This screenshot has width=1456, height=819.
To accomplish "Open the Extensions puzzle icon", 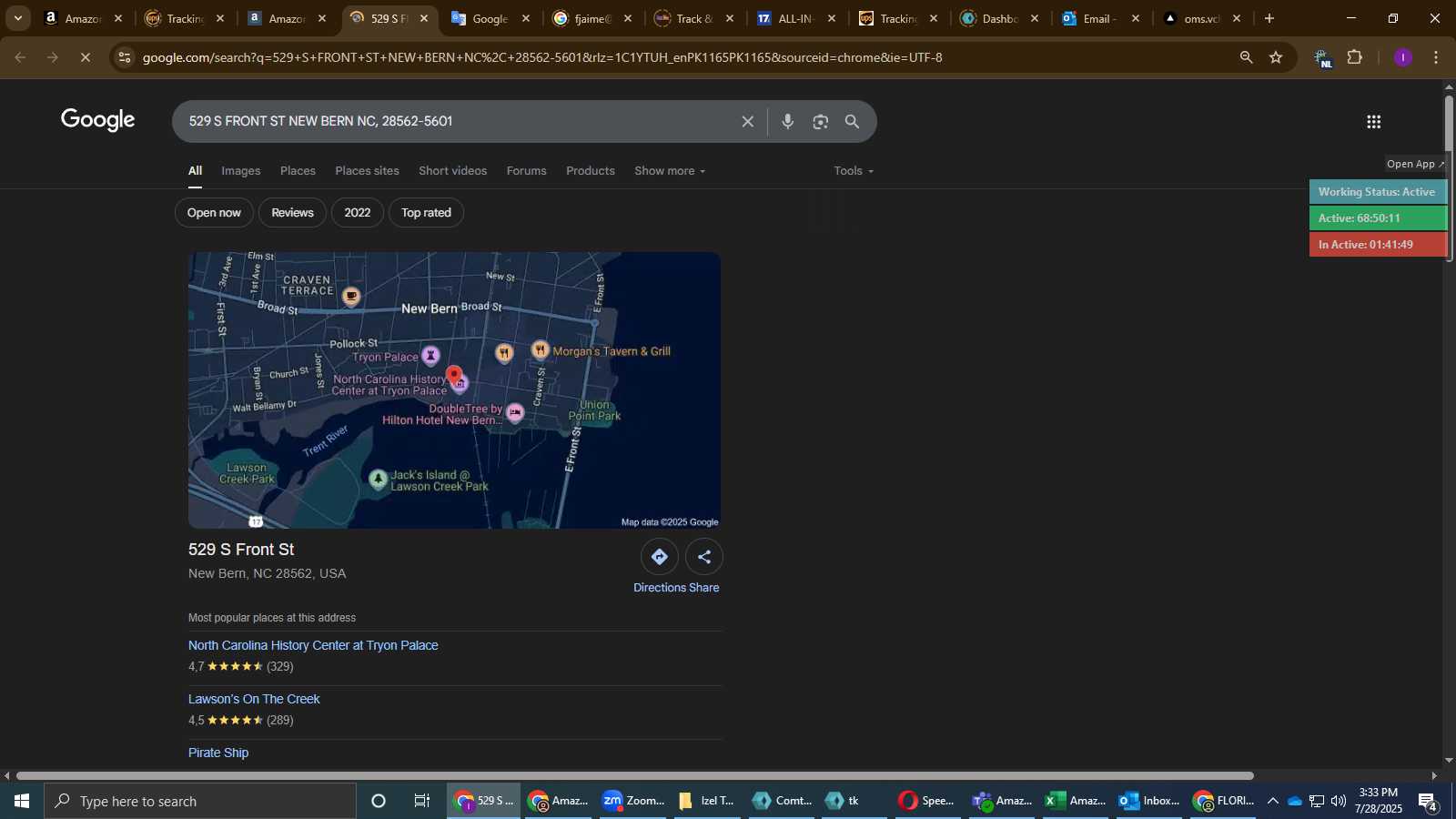I will (x=1355, y=57).
